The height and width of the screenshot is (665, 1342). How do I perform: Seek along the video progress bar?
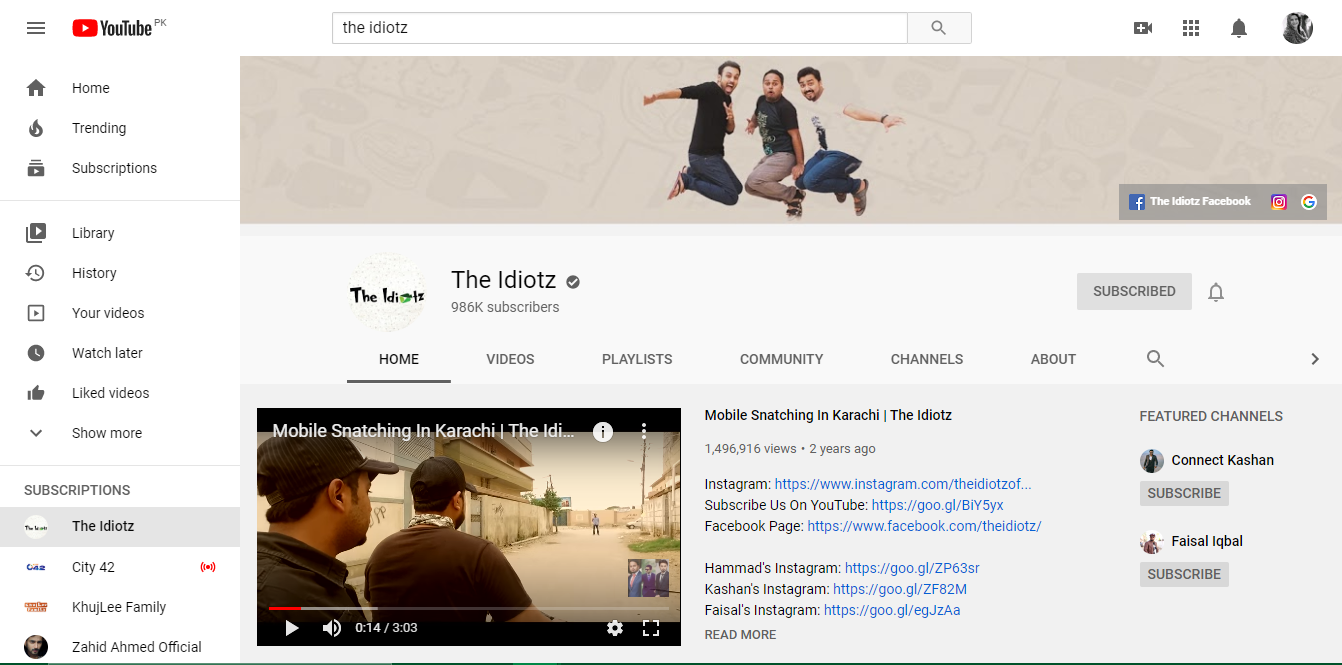pos(469,608)
